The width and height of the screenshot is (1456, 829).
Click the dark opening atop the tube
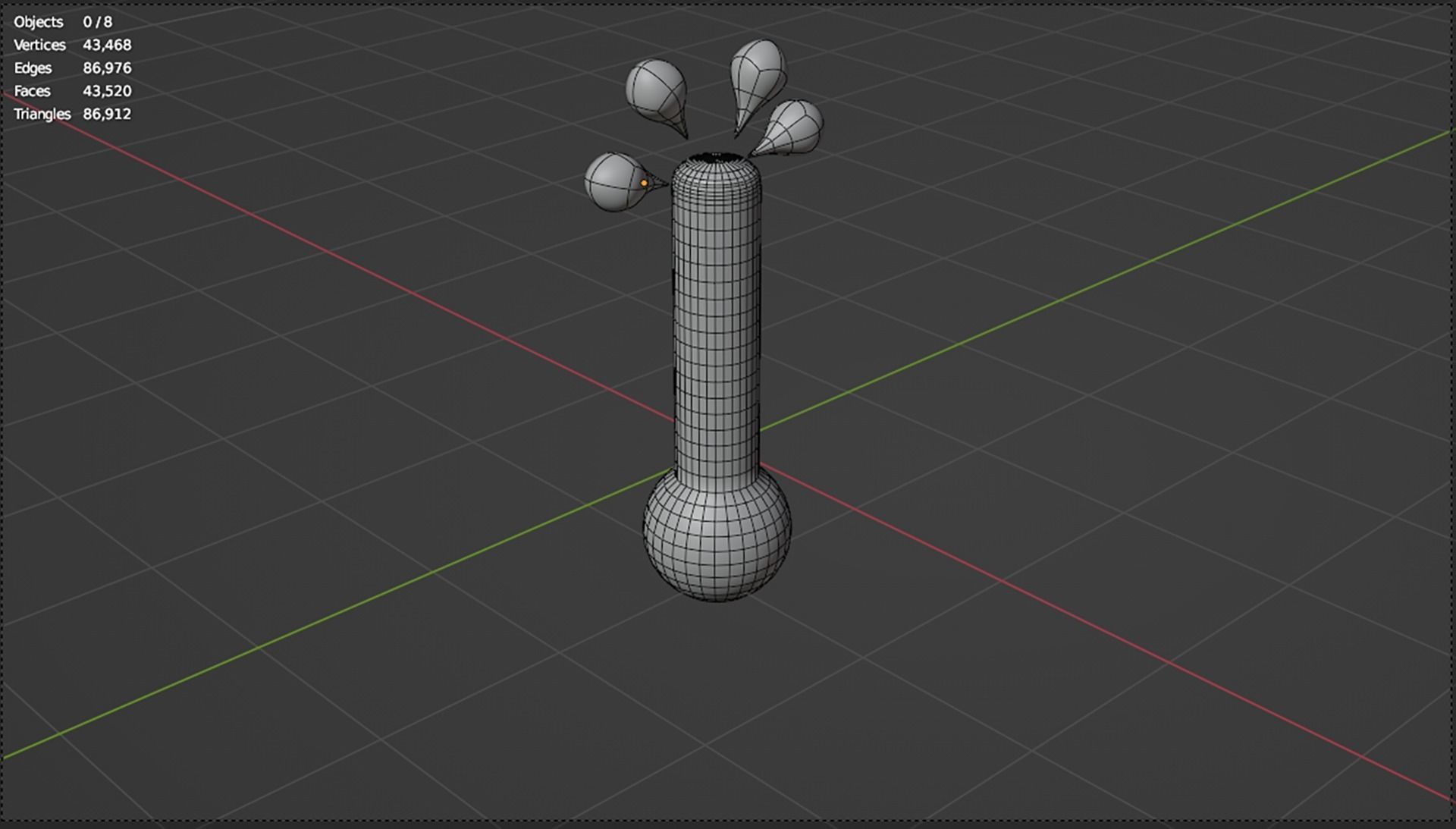coord(717,158)
